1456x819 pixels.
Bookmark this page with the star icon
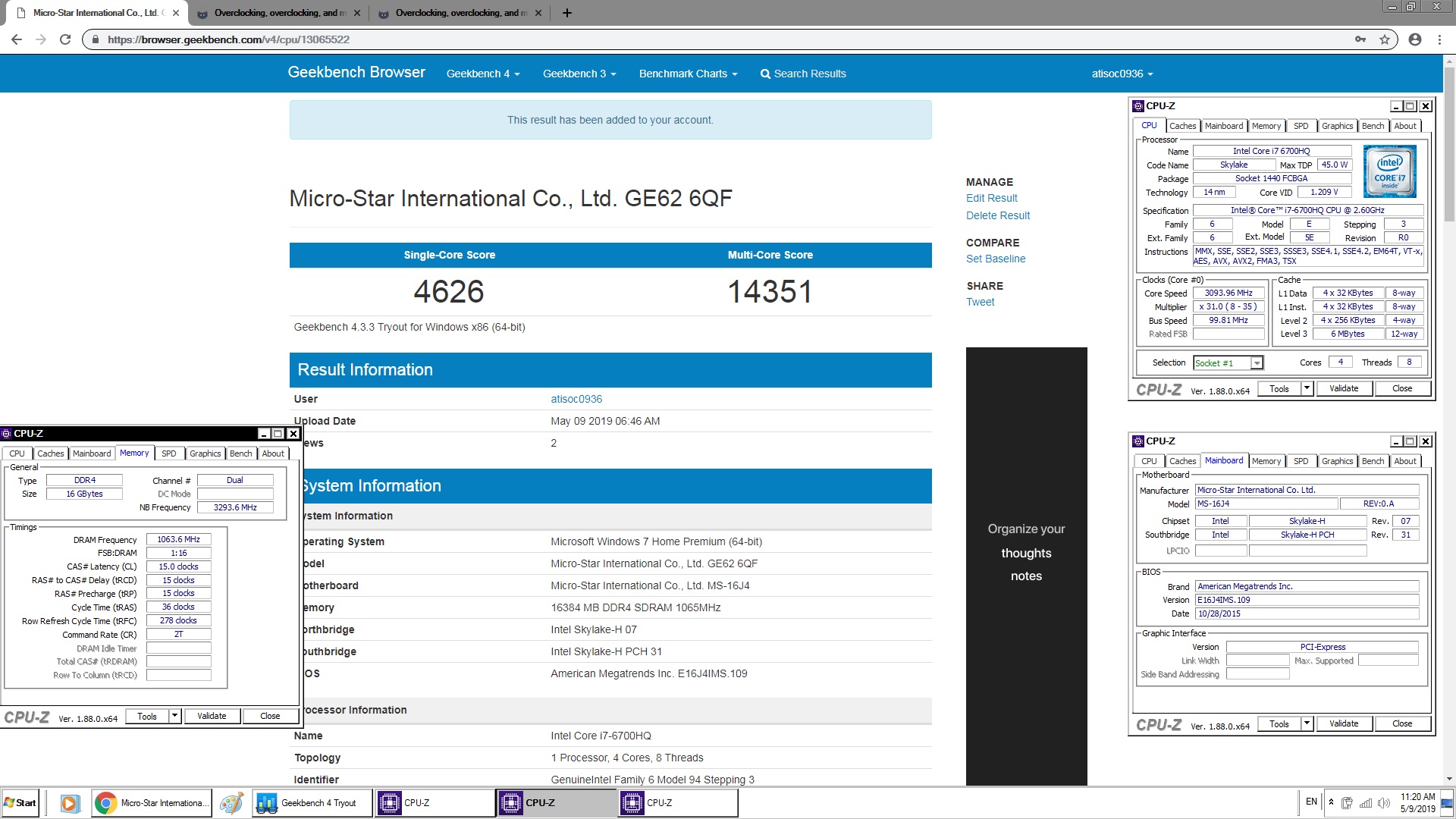click(1385, 39)
